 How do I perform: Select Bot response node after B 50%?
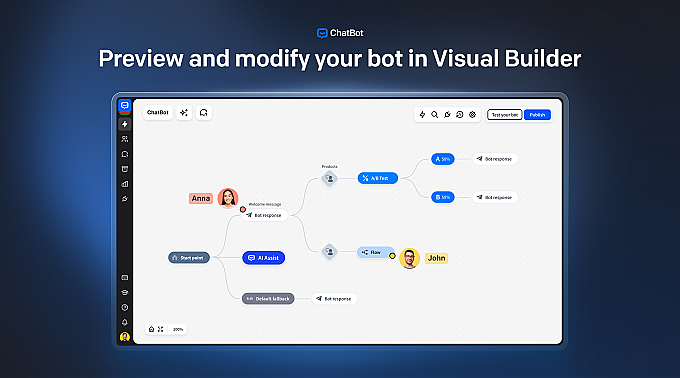point(495,197)
